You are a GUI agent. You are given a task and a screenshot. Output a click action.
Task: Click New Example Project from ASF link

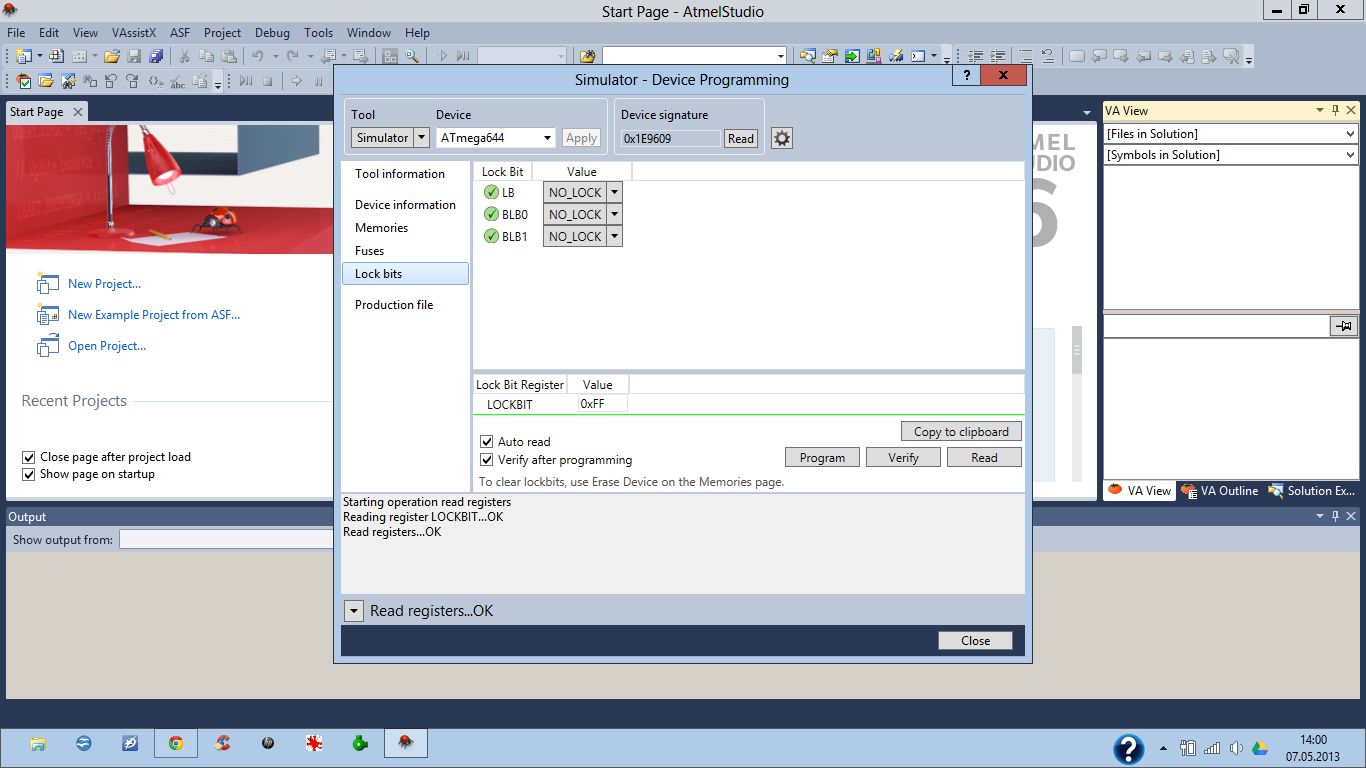154,315
